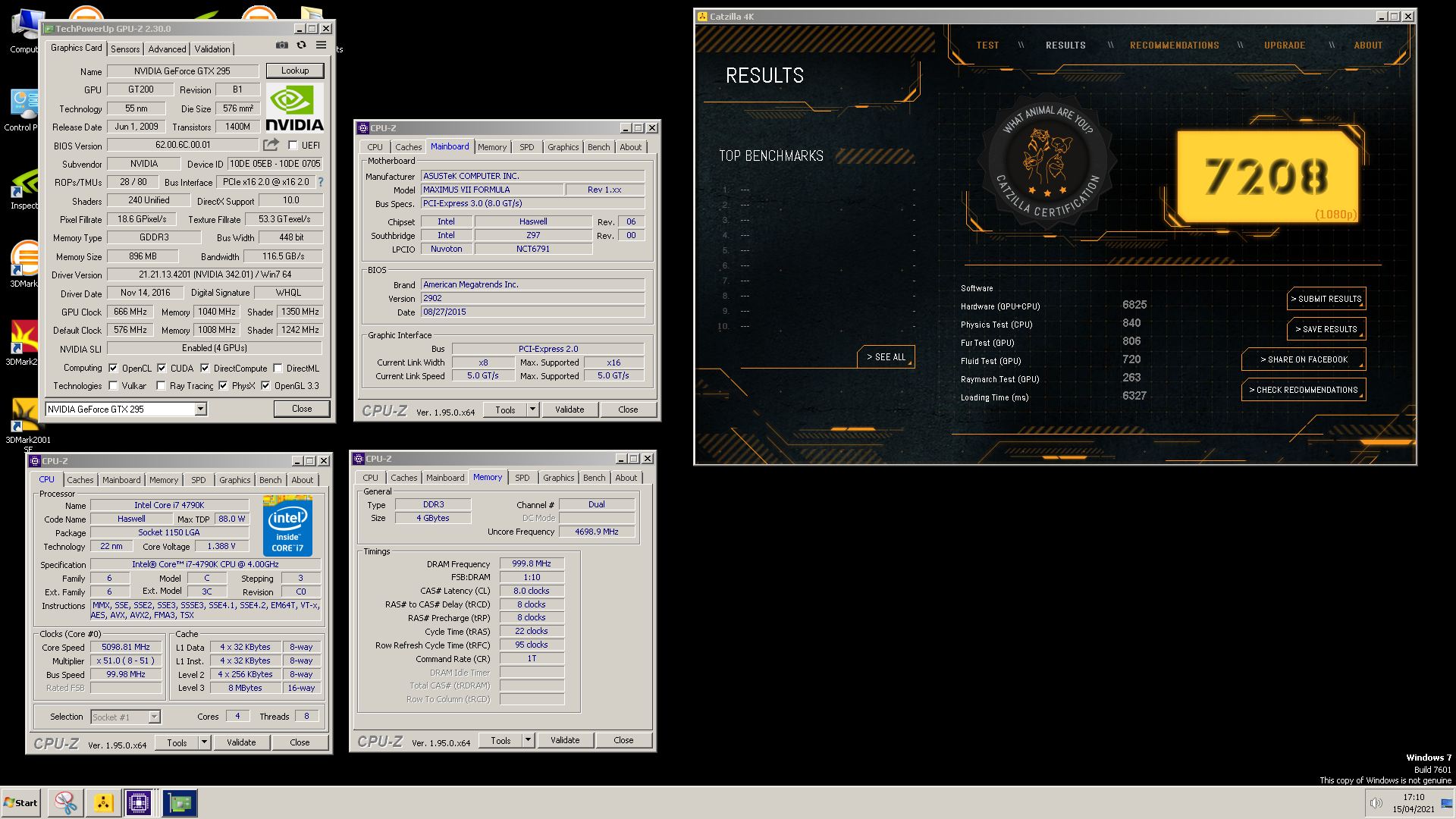Image resolution: width=1456 pixels, height=819 pixels.
Task: Toggle the OpenGL 3.3 checkbox
Action: point(265,386)
